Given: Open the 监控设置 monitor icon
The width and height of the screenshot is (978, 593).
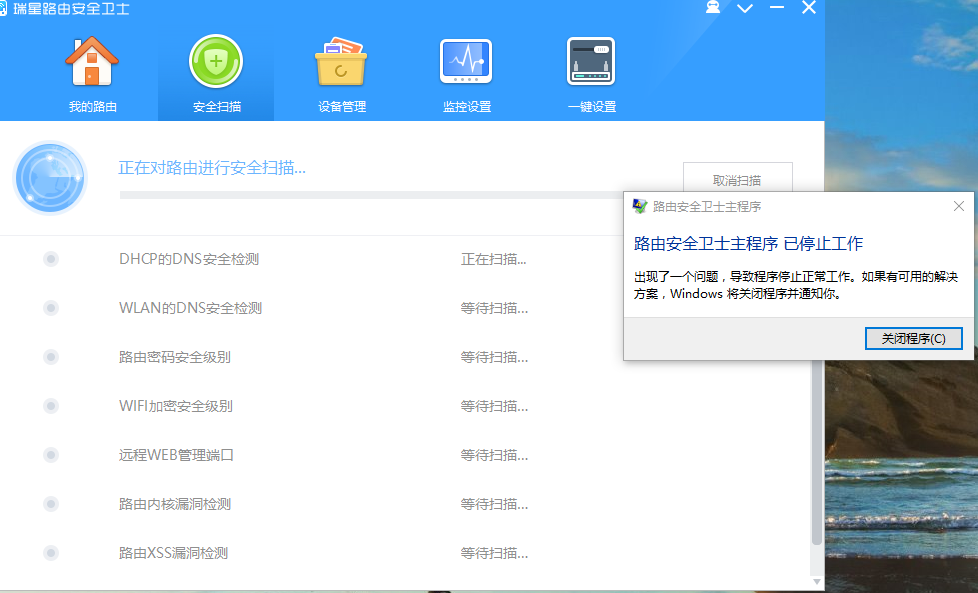Looking at the screenshot, I should click(x=466, y=61).
